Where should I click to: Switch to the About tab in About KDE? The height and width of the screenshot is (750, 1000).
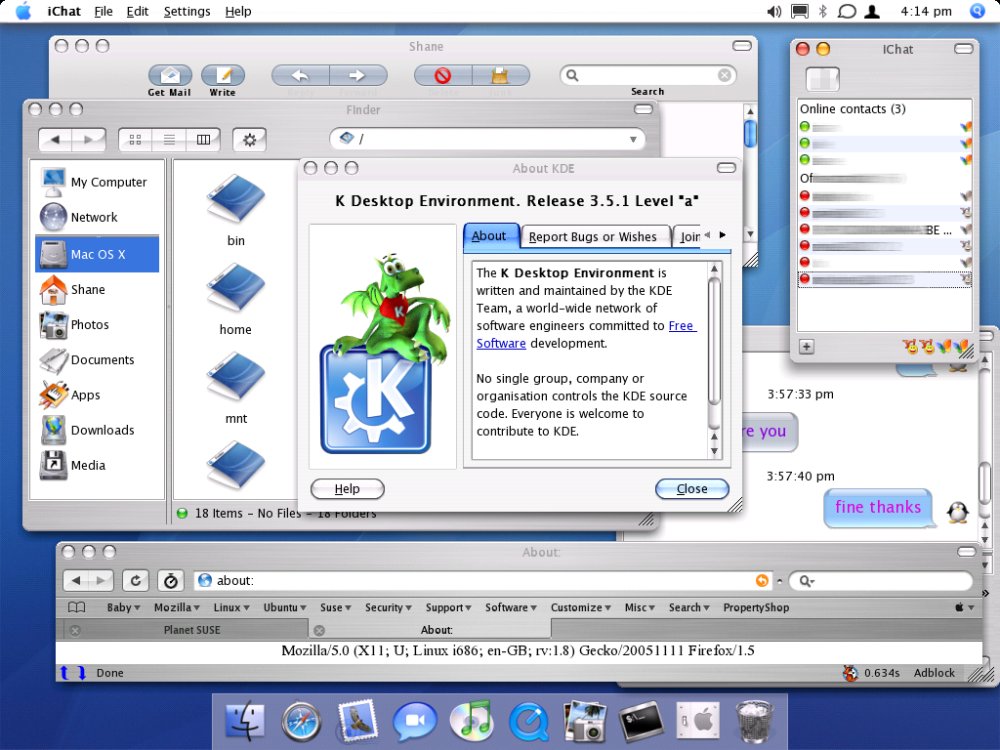pos(489,236)
